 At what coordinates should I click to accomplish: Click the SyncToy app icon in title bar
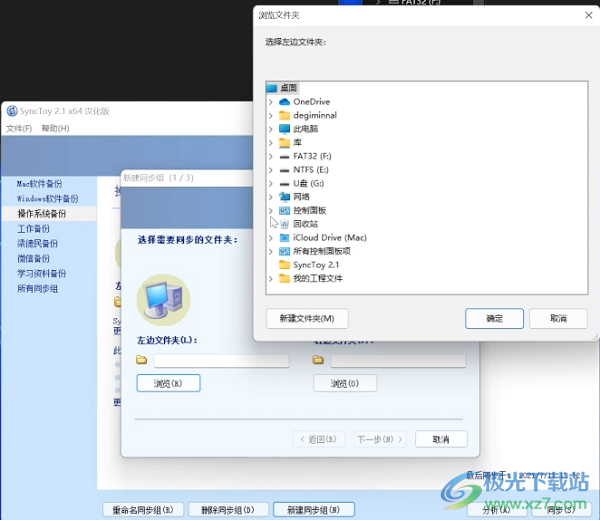pyautogui.click(x=12, y=111)
